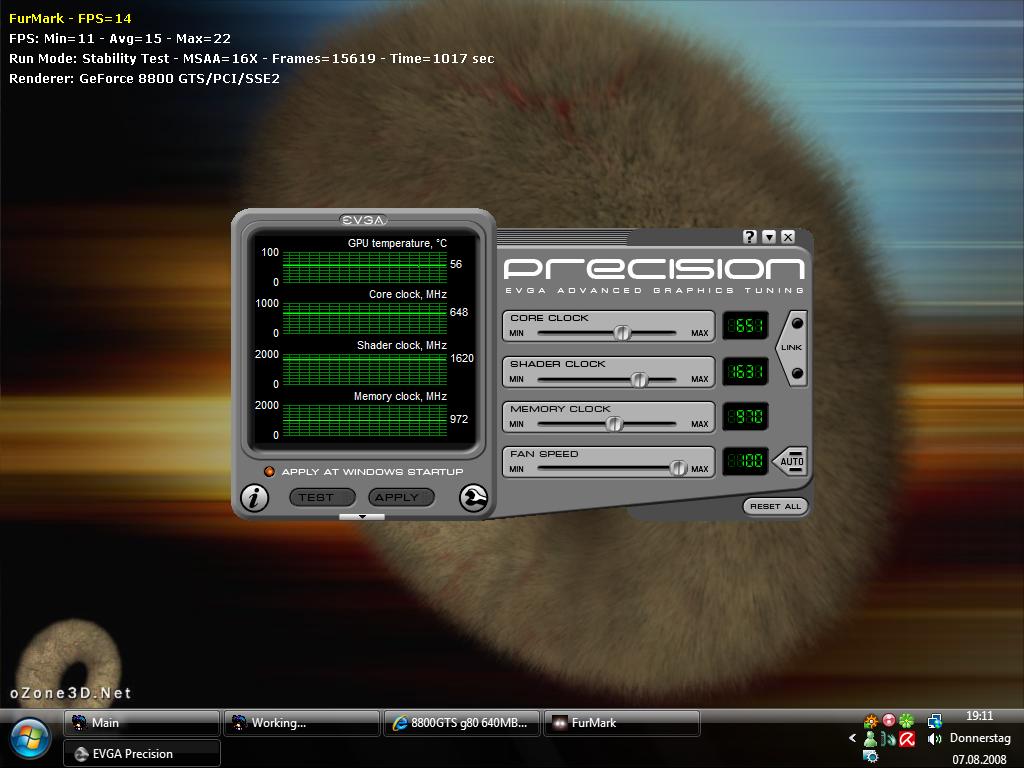Click the GPU temperature value 56
Viewport: 1024px width, 768px height.
pos(456,264)
